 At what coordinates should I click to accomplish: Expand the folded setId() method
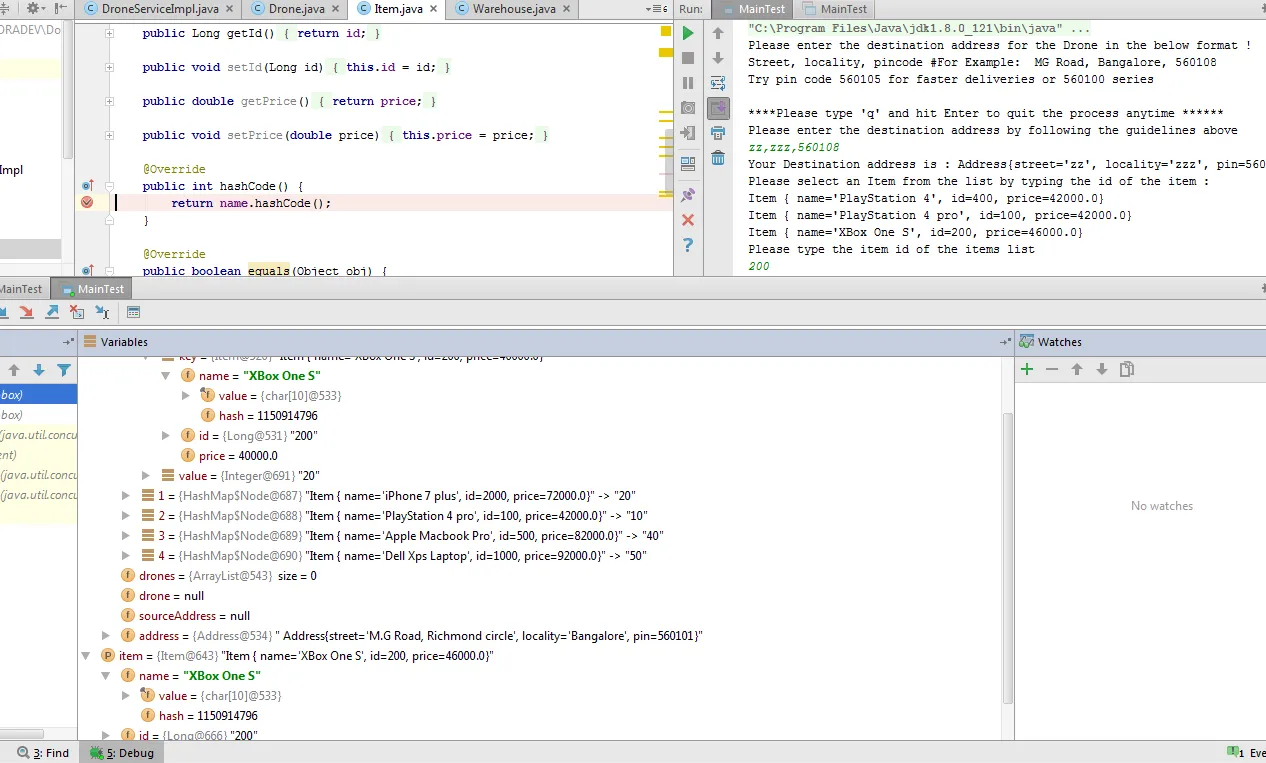point(109,67)
